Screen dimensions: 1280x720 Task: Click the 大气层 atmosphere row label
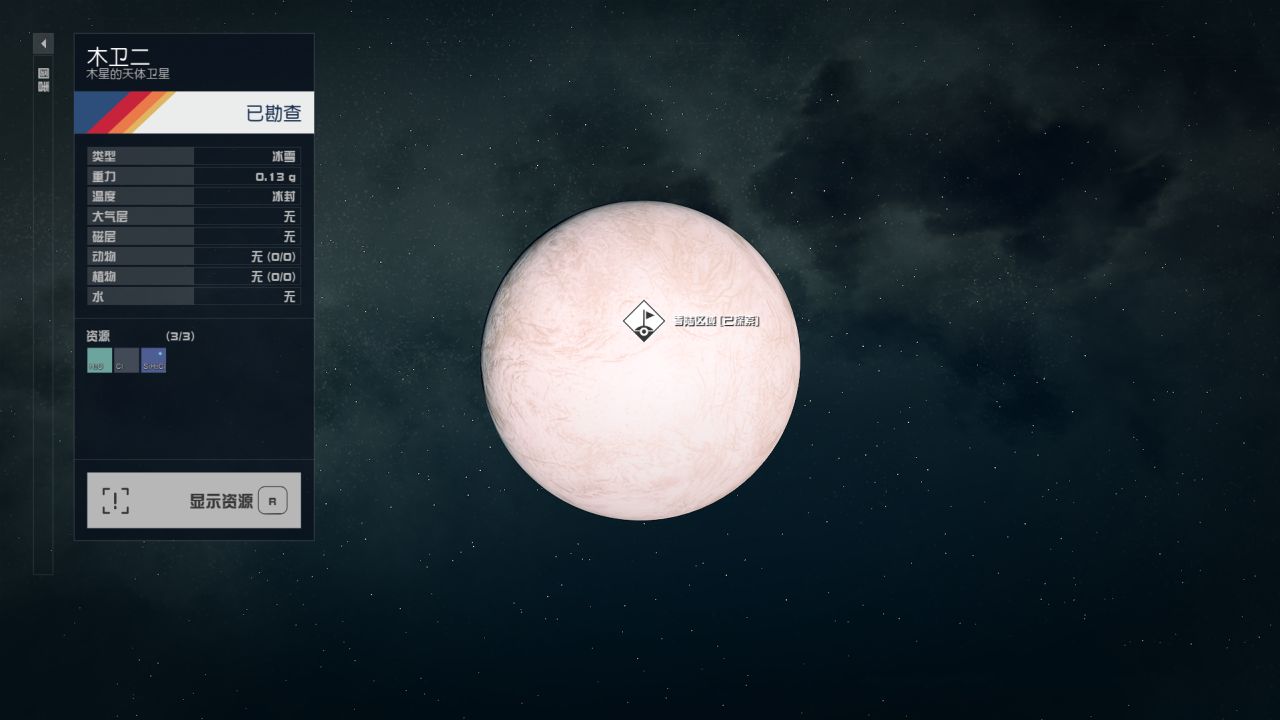(x=109, y=216)
